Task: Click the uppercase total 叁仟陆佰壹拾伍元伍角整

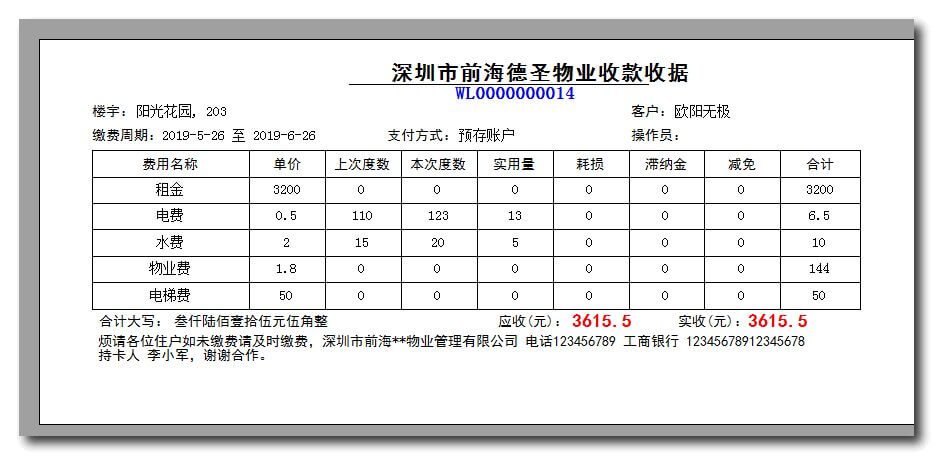Action: tap(251, 322)
